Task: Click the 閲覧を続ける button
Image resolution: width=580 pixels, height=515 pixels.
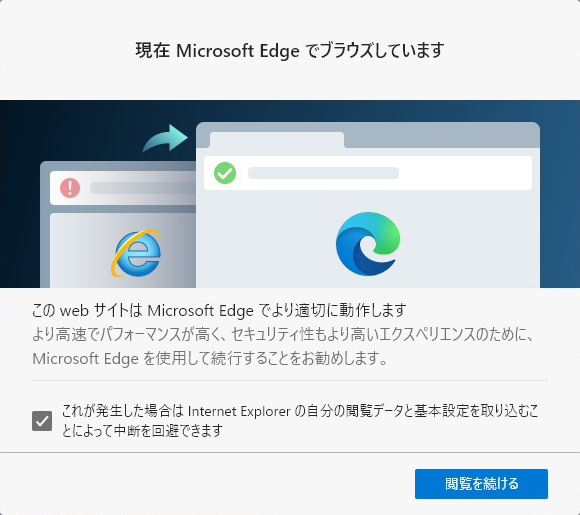Action: 481,484
